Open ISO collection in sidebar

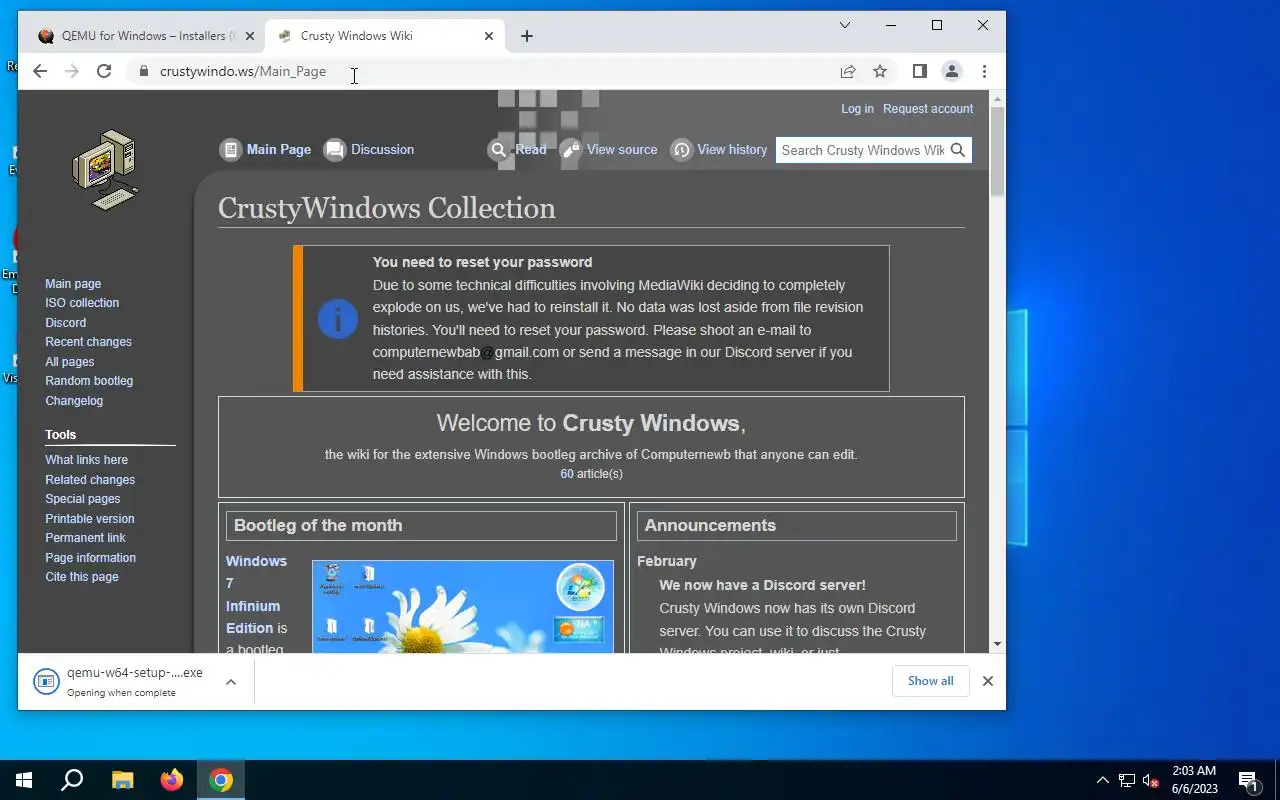pyautogui.click(x=82, y=303)
